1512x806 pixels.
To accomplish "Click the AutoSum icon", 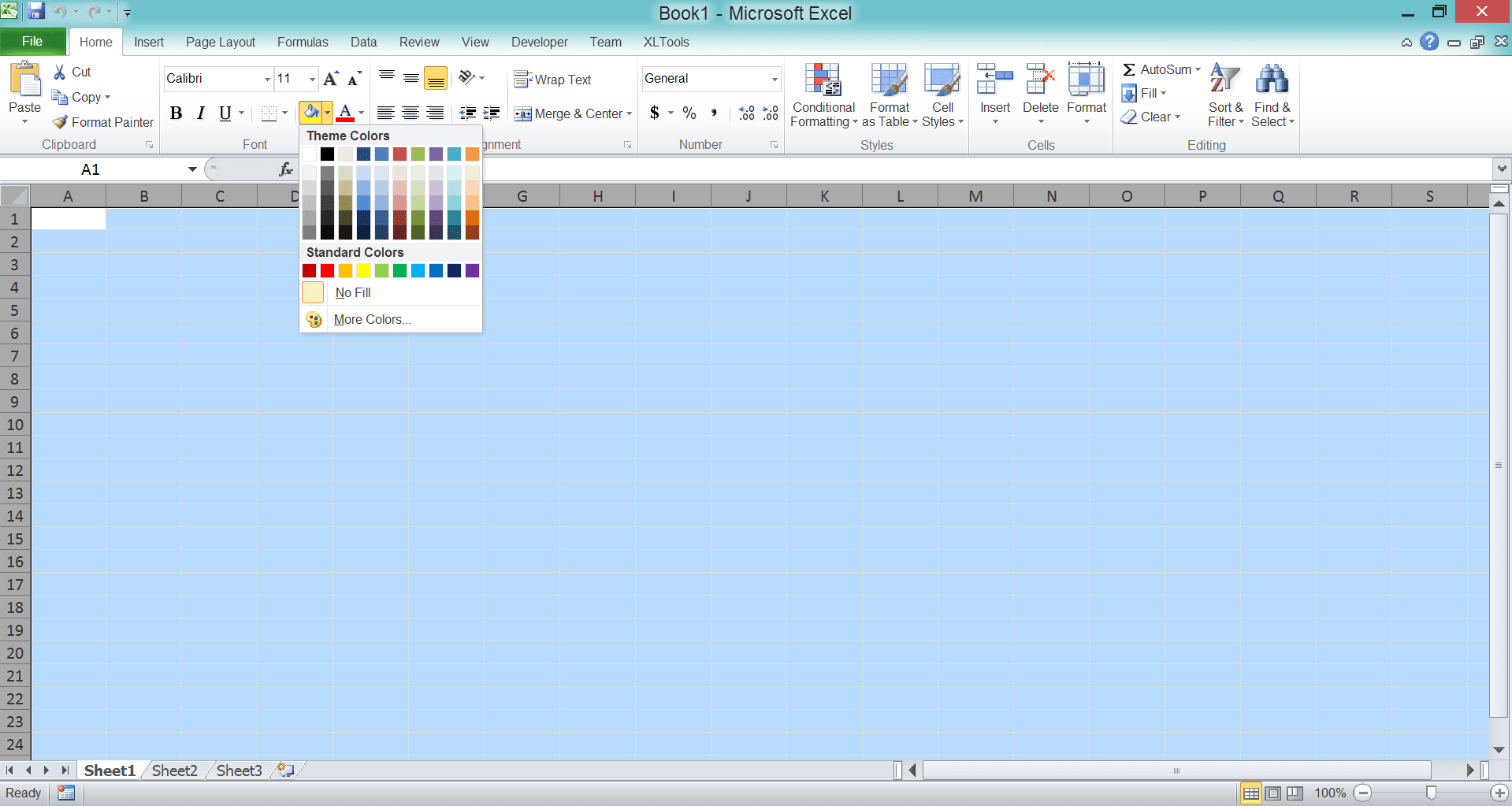I will click(1130, 69).
